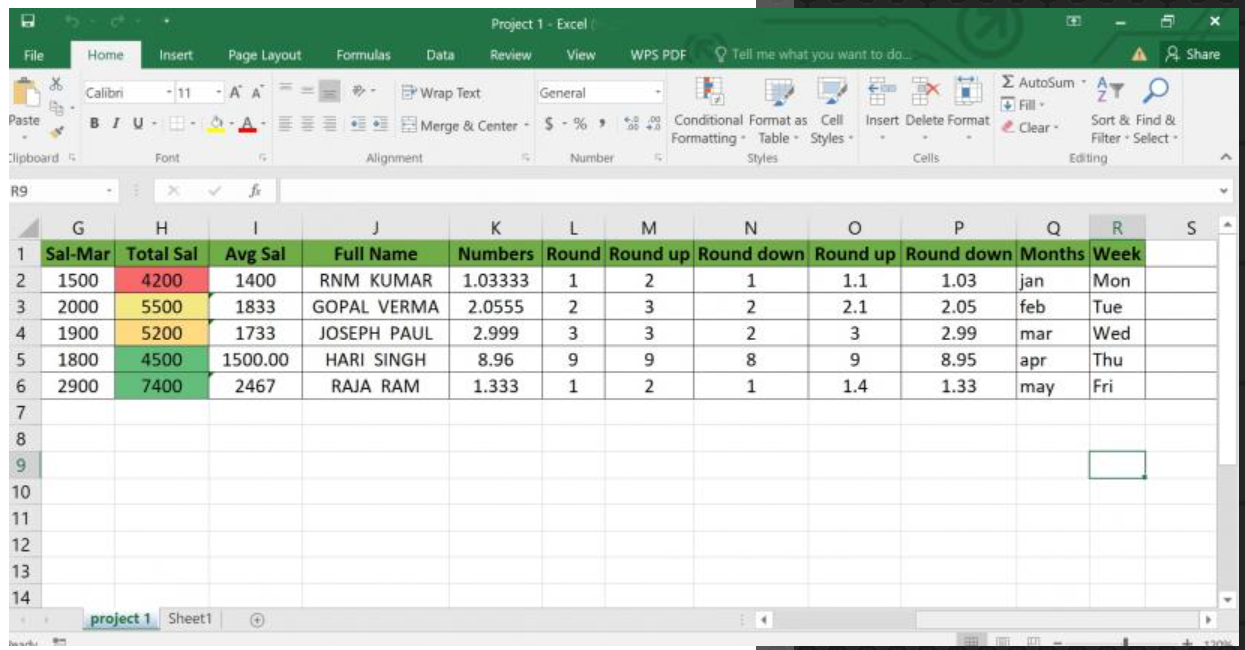This screenshot has width=1245, height=650.
Task: Click the Insert Function fx icon
Action: pos(257,190)
